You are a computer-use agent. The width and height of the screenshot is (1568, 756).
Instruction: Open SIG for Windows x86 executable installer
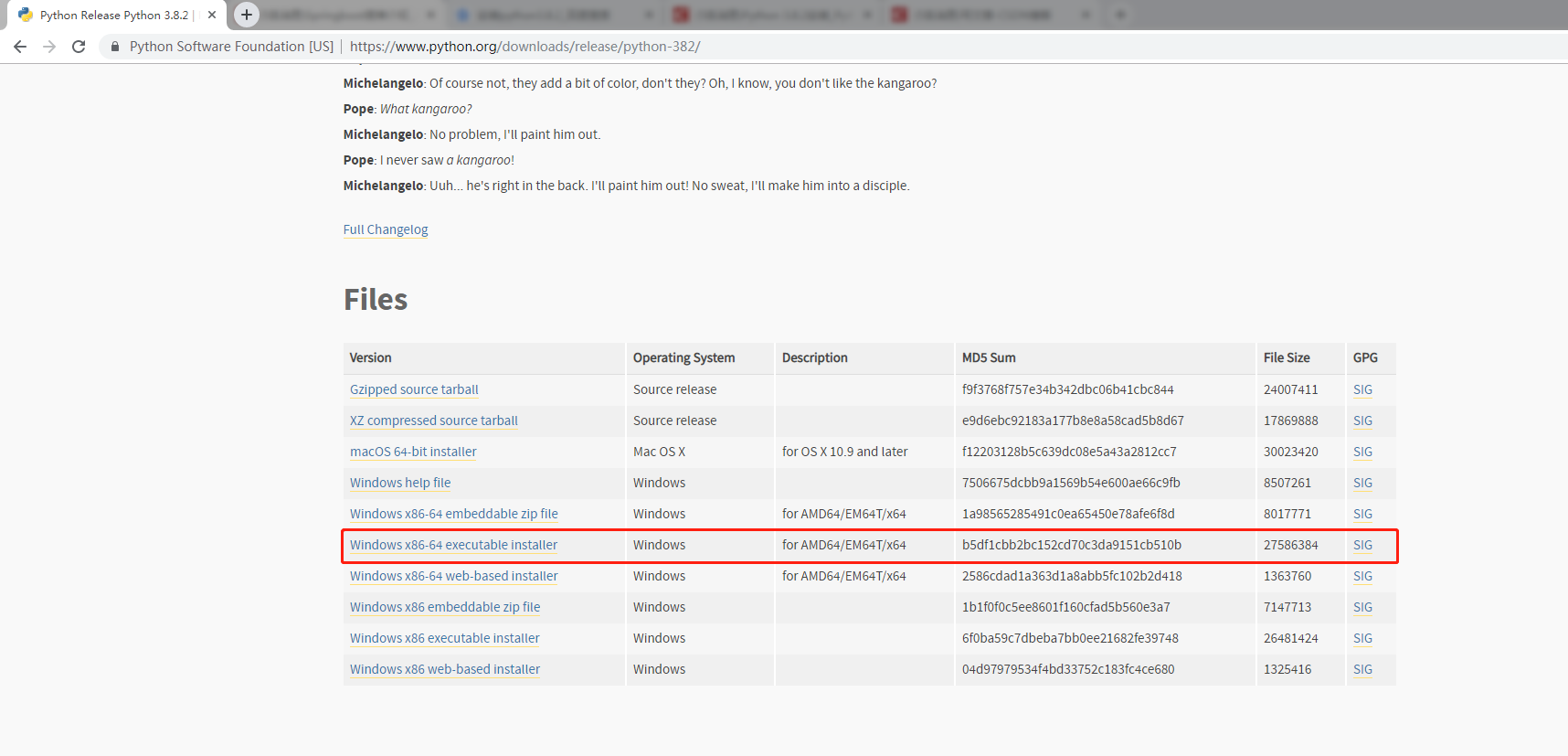coord(1362,638)
